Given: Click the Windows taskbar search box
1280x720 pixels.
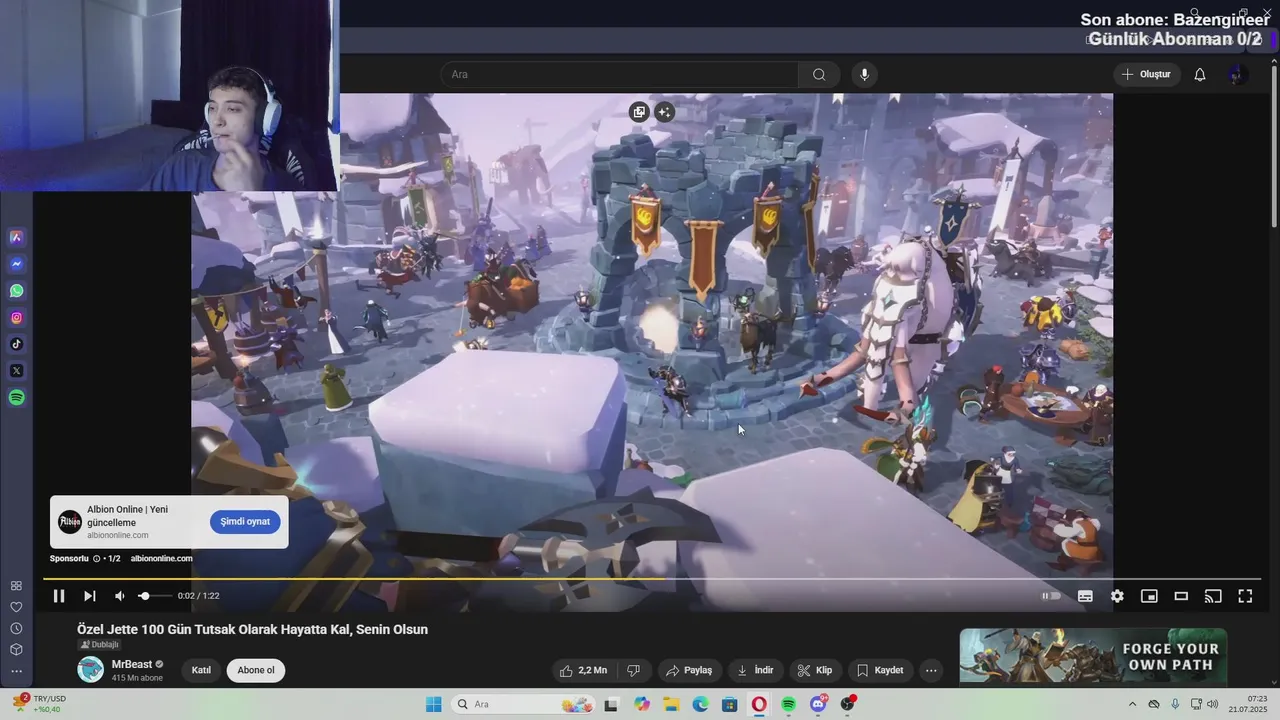Looking at the screenshot, I should point(524,704).
